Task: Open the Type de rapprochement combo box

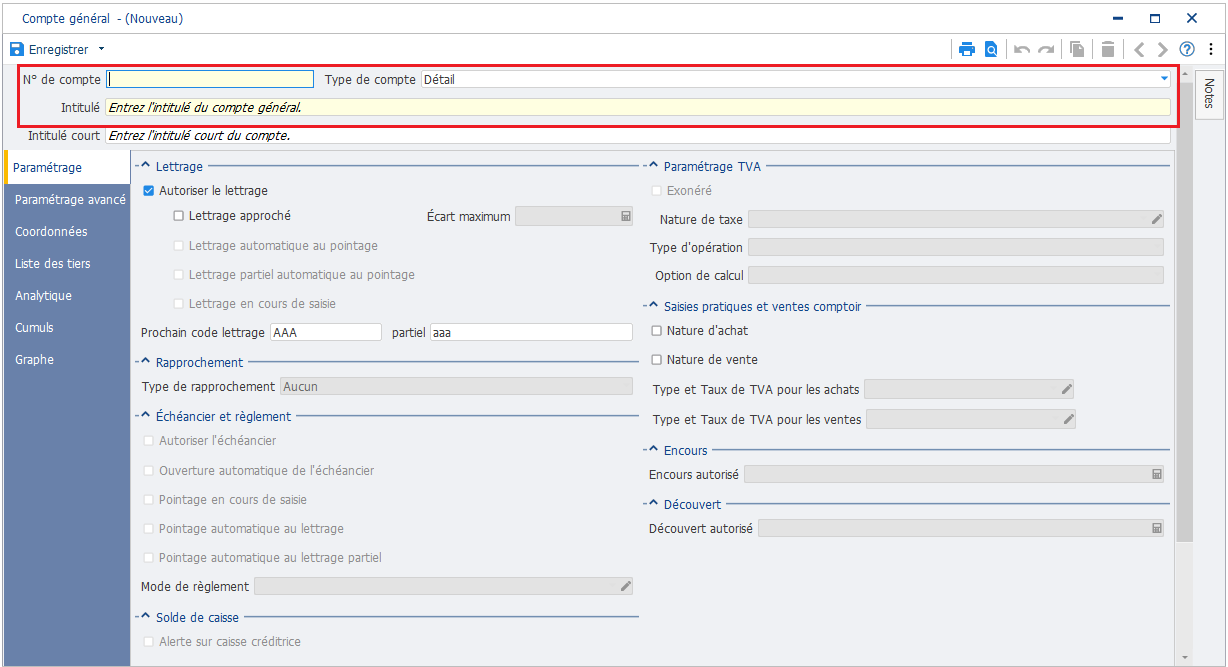Action: point(456,386)
